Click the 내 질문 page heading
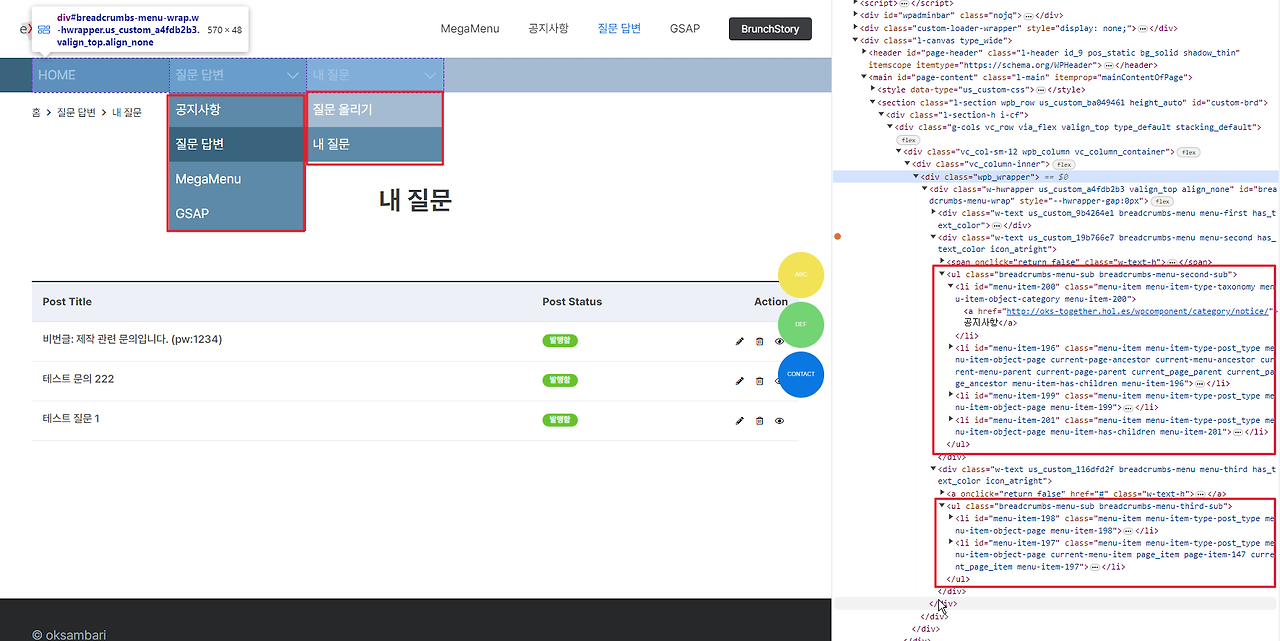Viewport: 1280px width, 641px height. [x=415, y=201]
